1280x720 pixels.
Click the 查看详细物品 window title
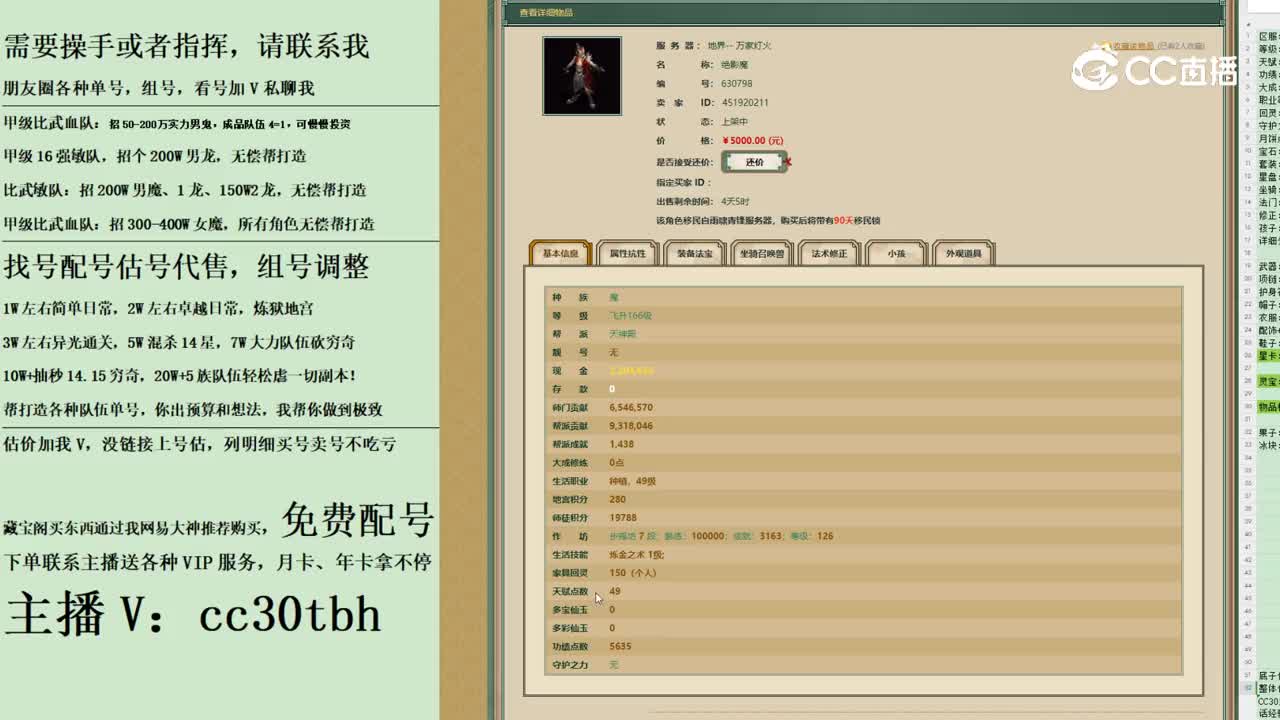[x=546, y=13]
